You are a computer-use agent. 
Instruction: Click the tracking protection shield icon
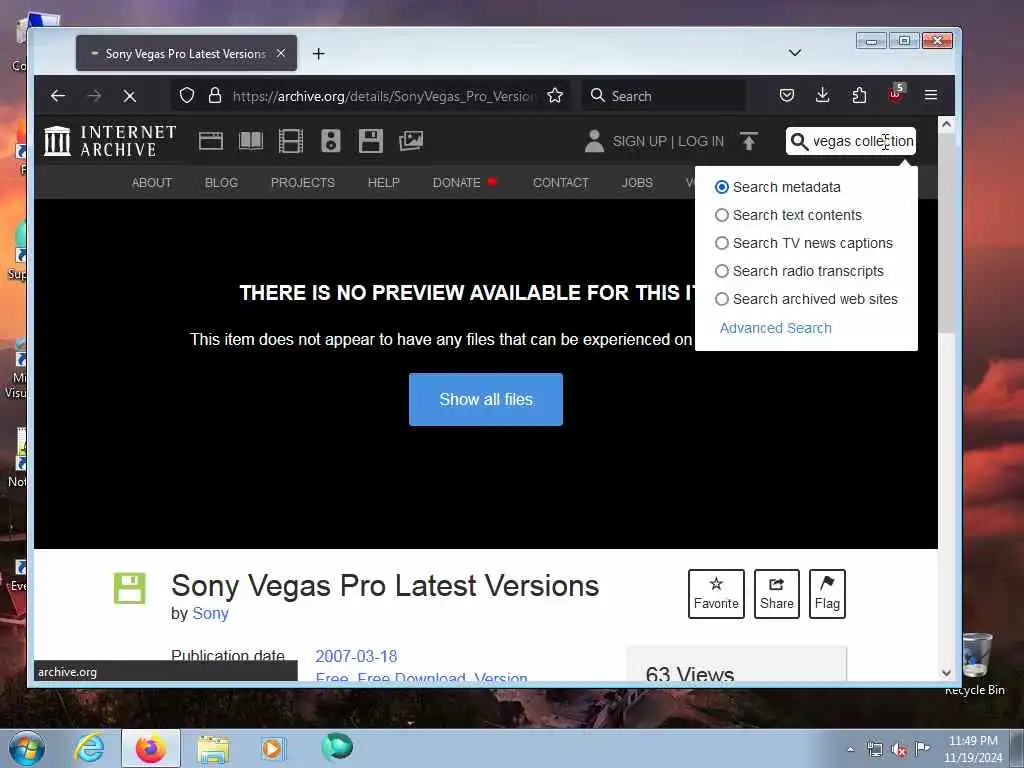click(187, 96)
